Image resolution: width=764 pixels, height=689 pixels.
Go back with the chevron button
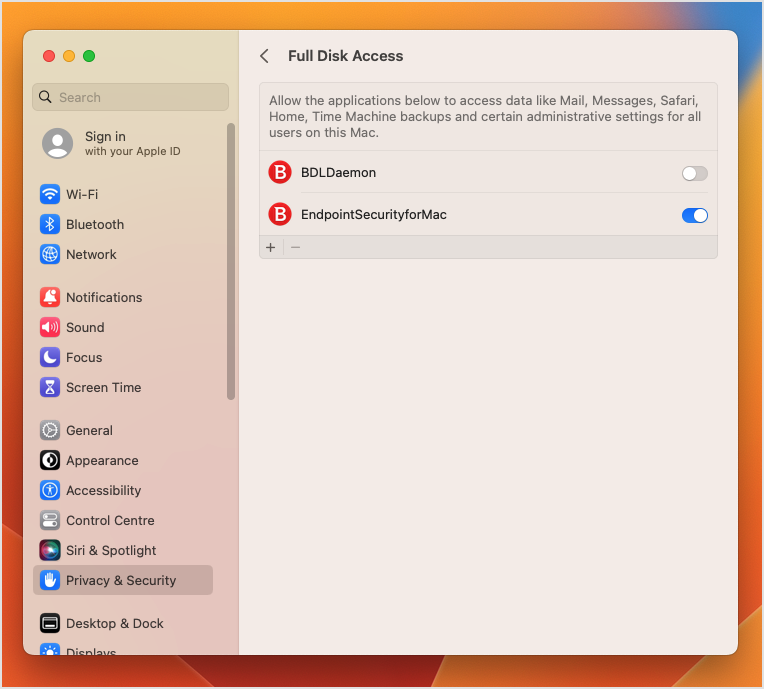point(265,56)
